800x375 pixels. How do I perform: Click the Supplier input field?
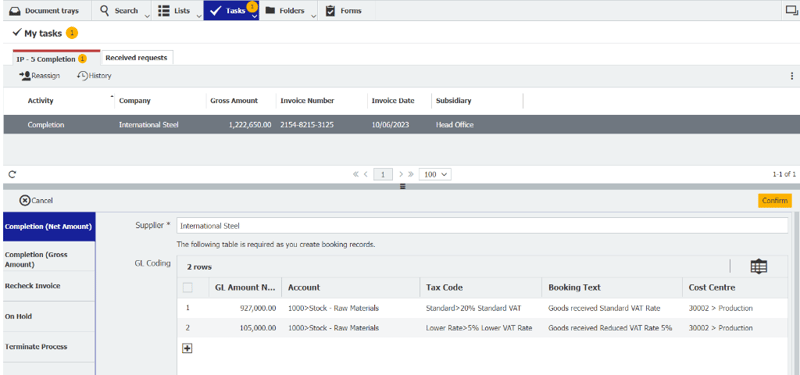pos(482,226)
